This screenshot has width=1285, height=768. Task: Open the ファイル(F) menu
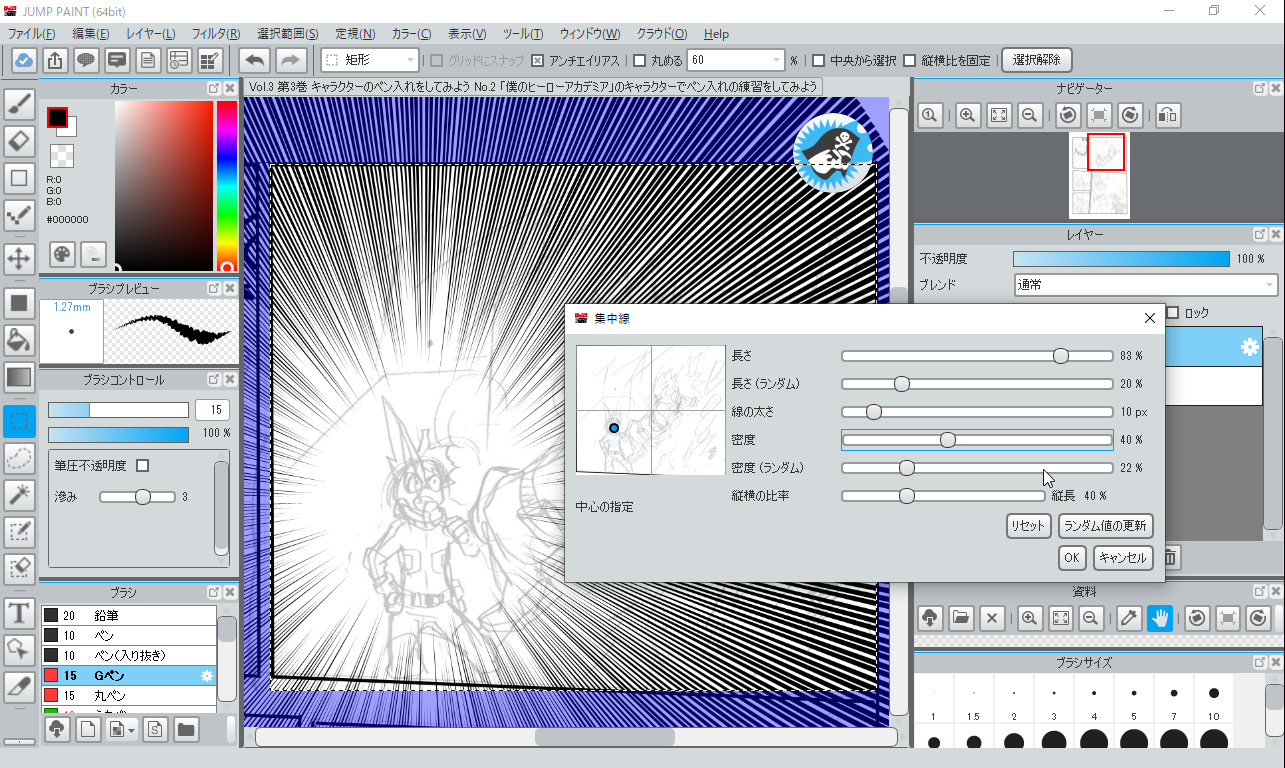coord(31,34)
